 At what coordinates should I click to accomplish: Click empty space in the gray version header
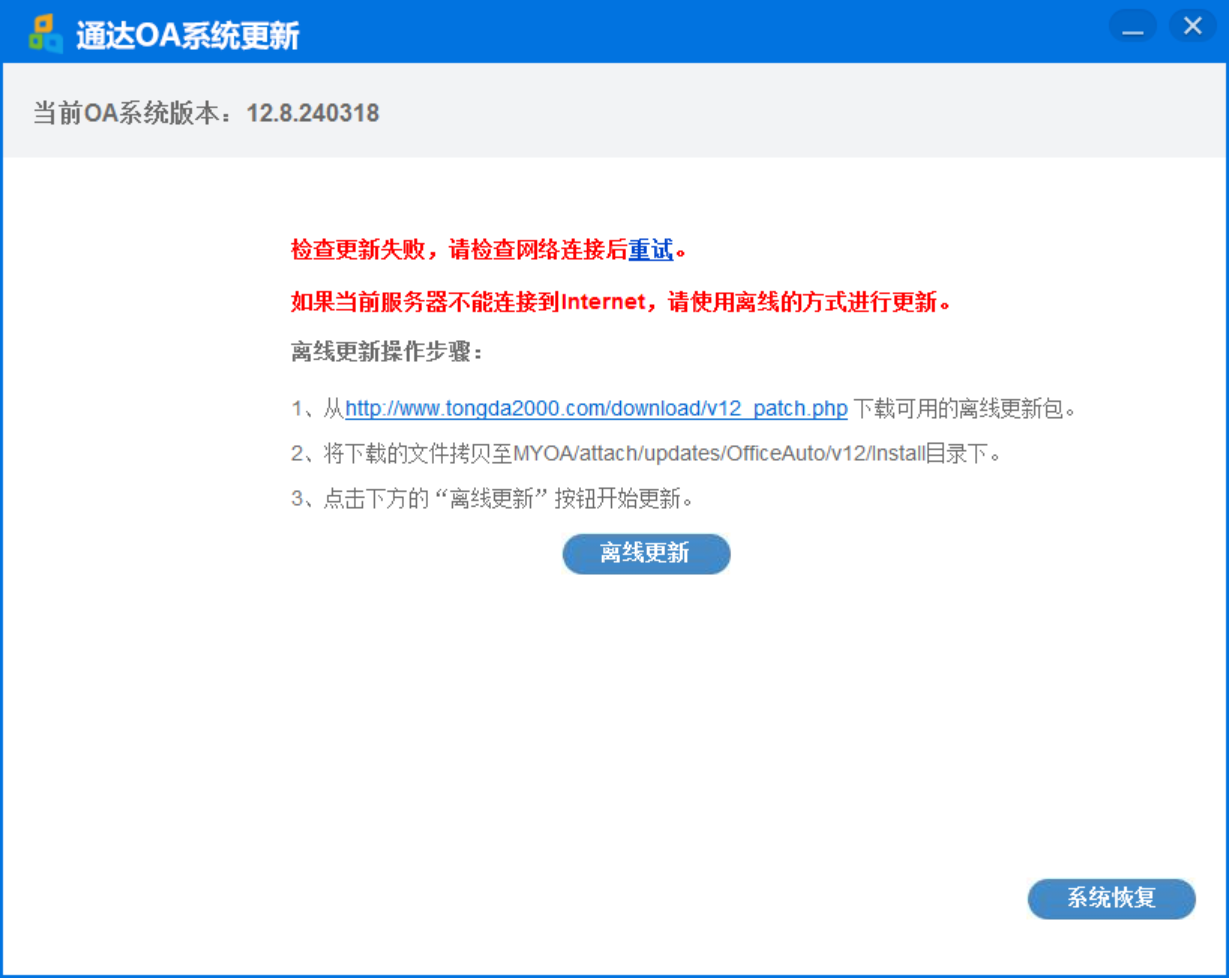[x=800, y=113]
